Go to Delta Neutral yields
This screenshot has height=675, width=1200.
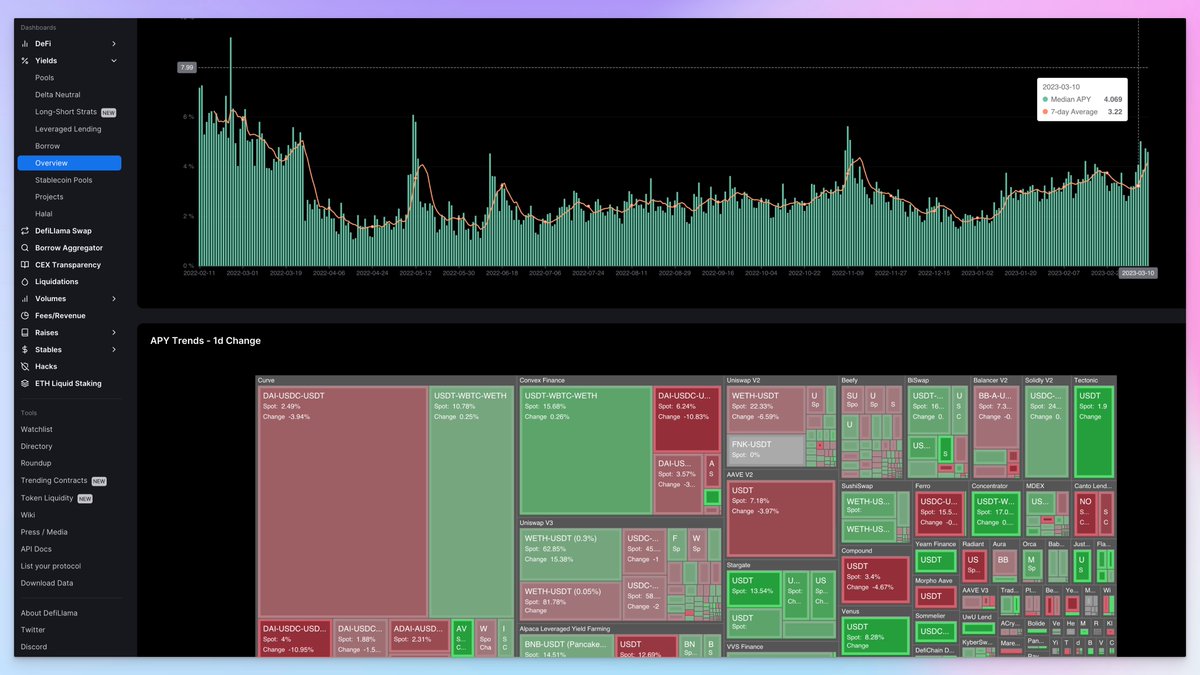point(58,95)
